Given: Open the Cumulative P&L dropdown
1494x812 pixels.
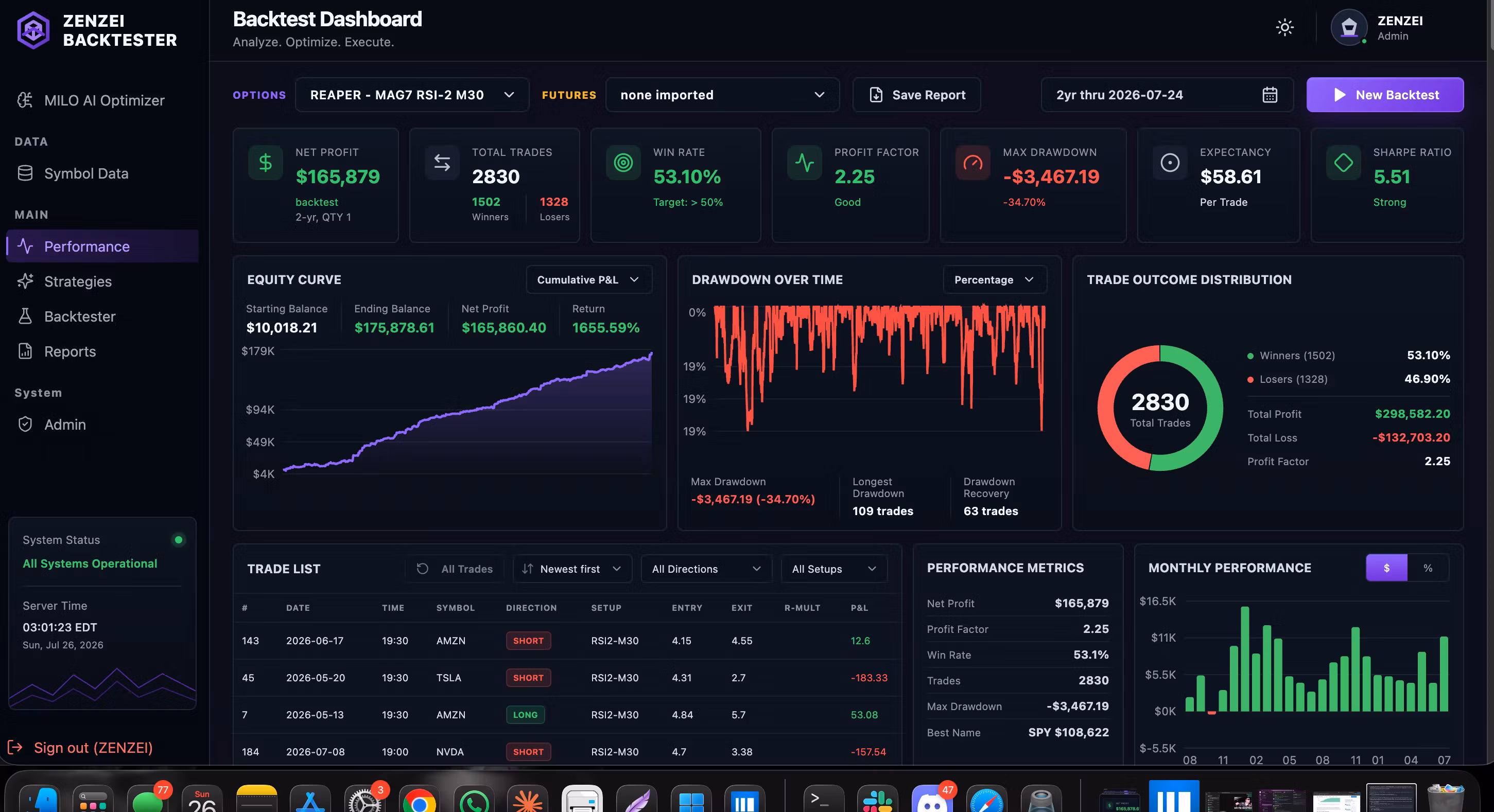Looking at the screenshot, I should [x=588, y=280].
